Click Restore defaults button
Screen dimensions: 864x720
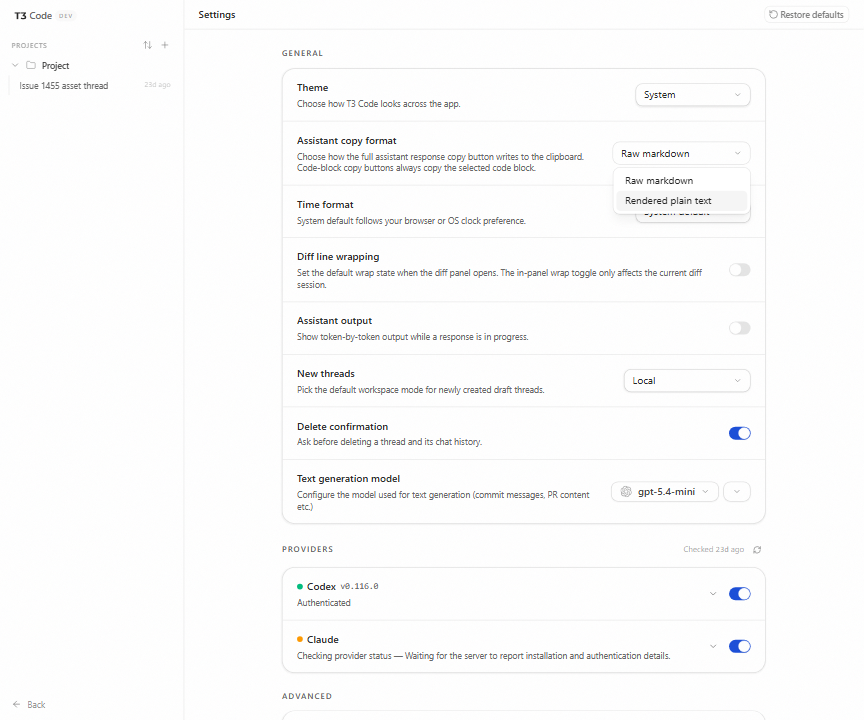806,14
